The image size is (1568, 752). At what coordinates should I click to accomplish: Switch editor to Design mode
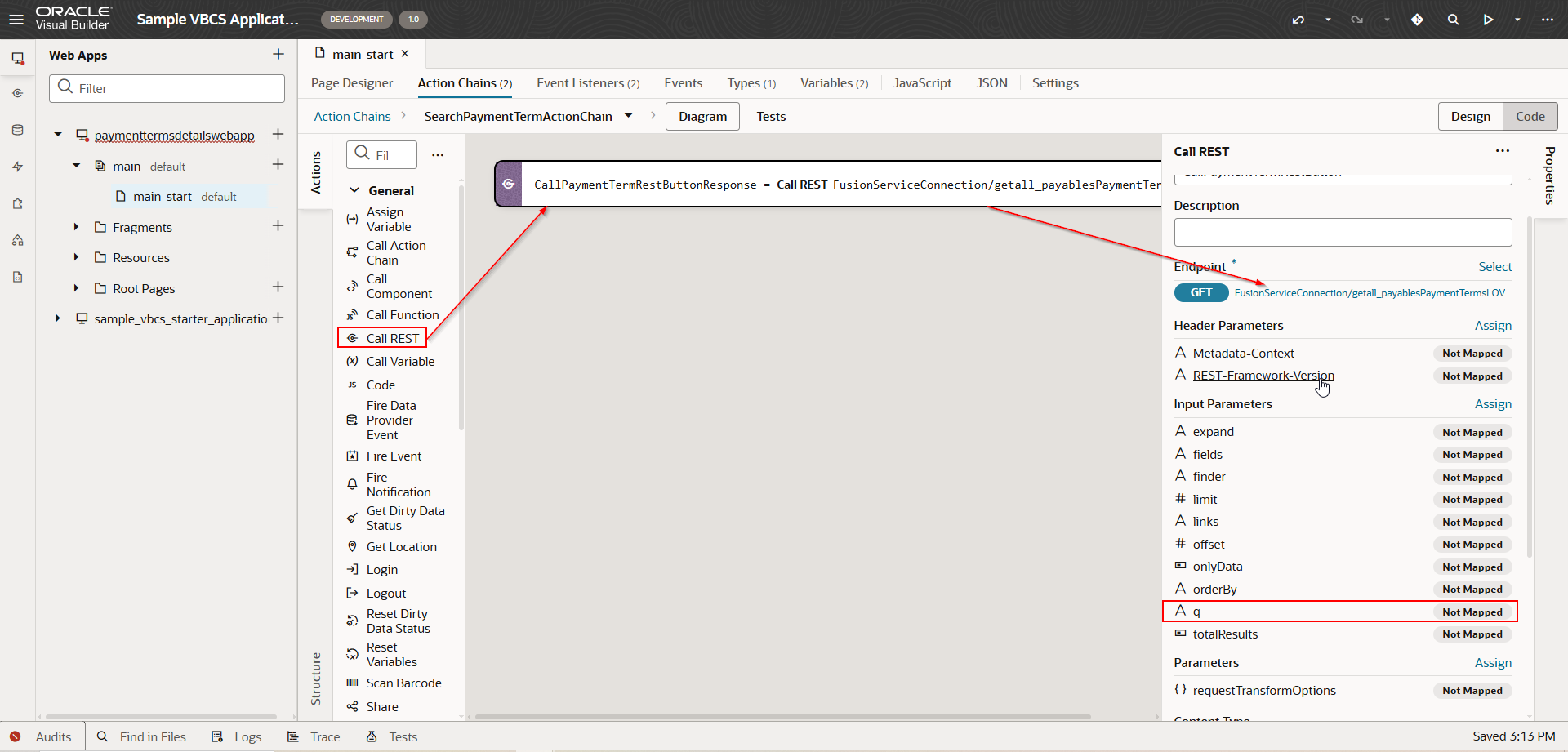1471,117
